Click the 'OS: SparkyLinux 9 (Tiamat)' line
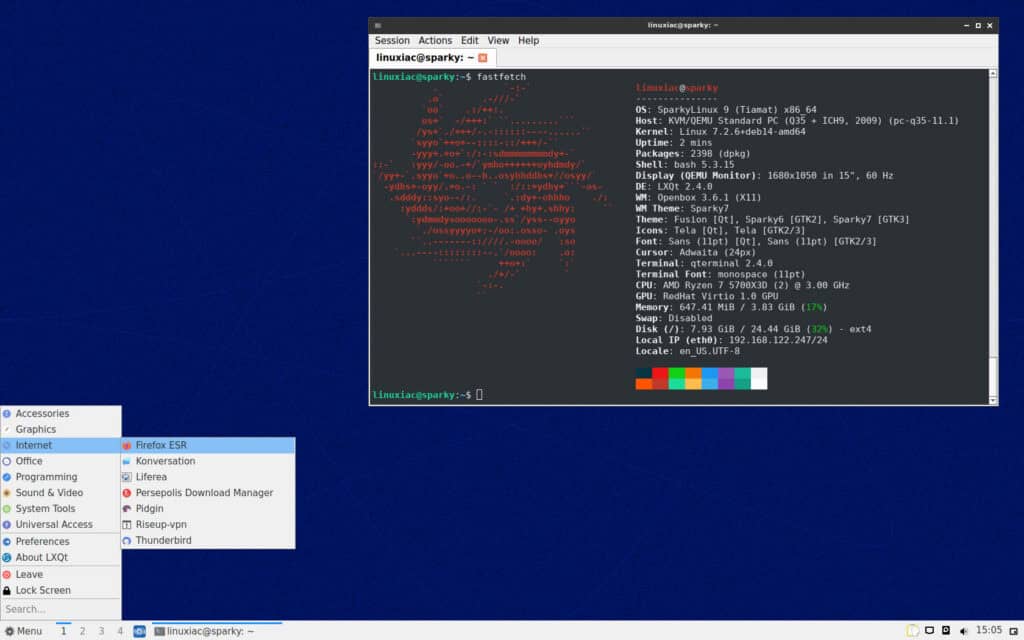 tap(726, 110)
